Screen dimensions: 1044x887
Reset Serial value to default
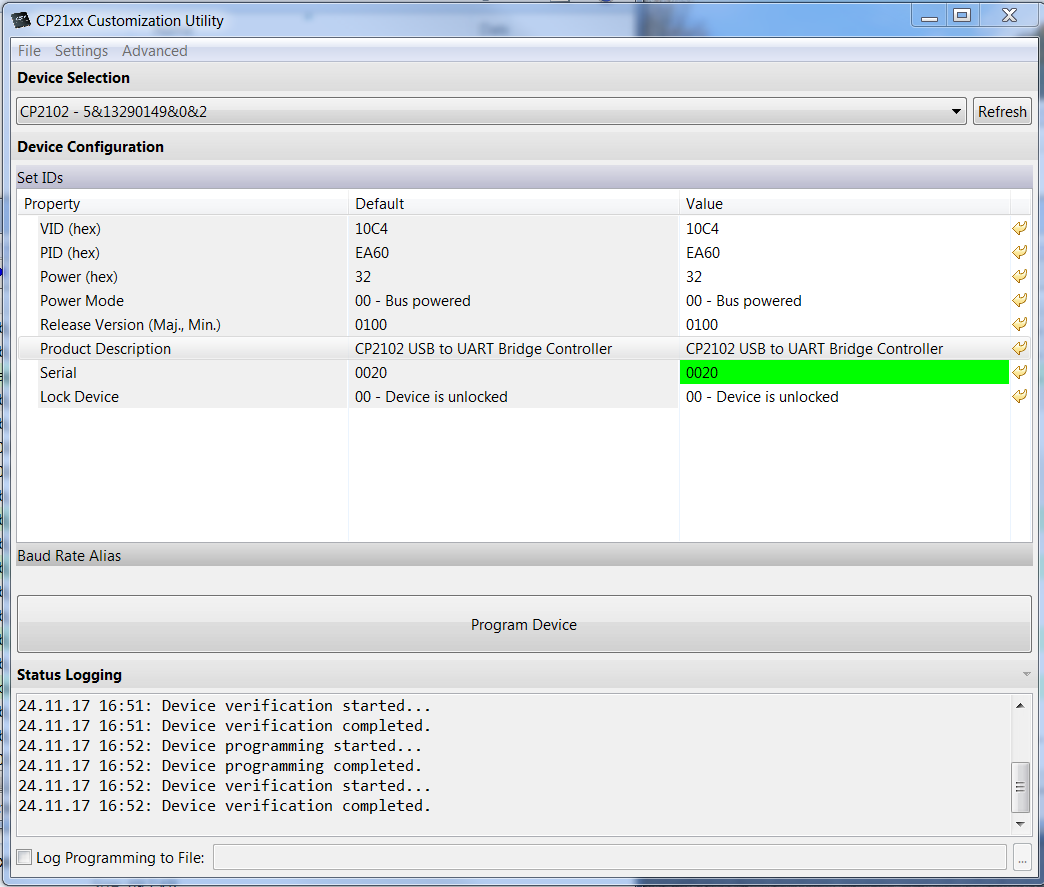(x=1019, y=372)
